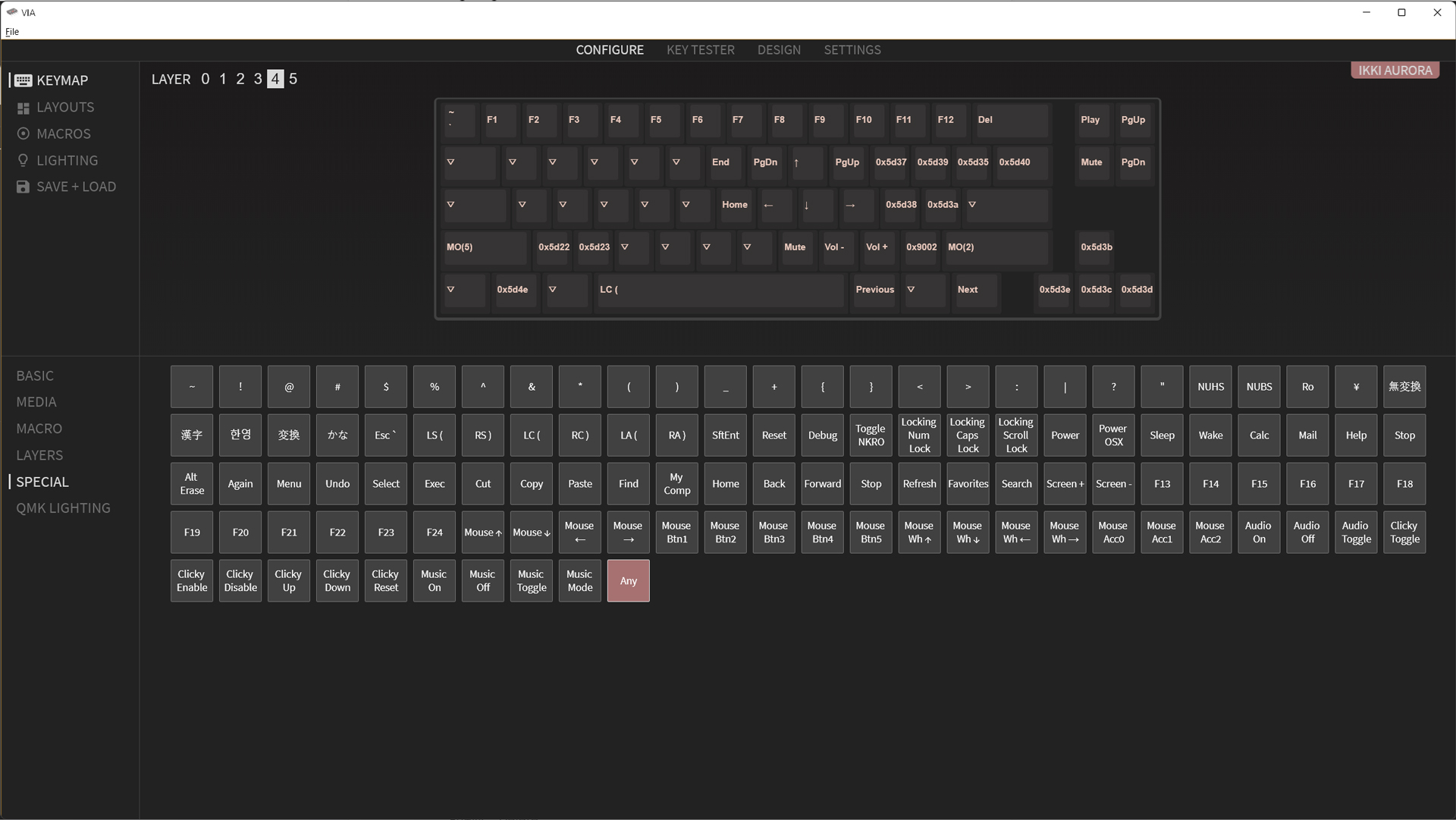
Task: Select the QMK LIGHTING panel icon
Action: tap(63, 508)
